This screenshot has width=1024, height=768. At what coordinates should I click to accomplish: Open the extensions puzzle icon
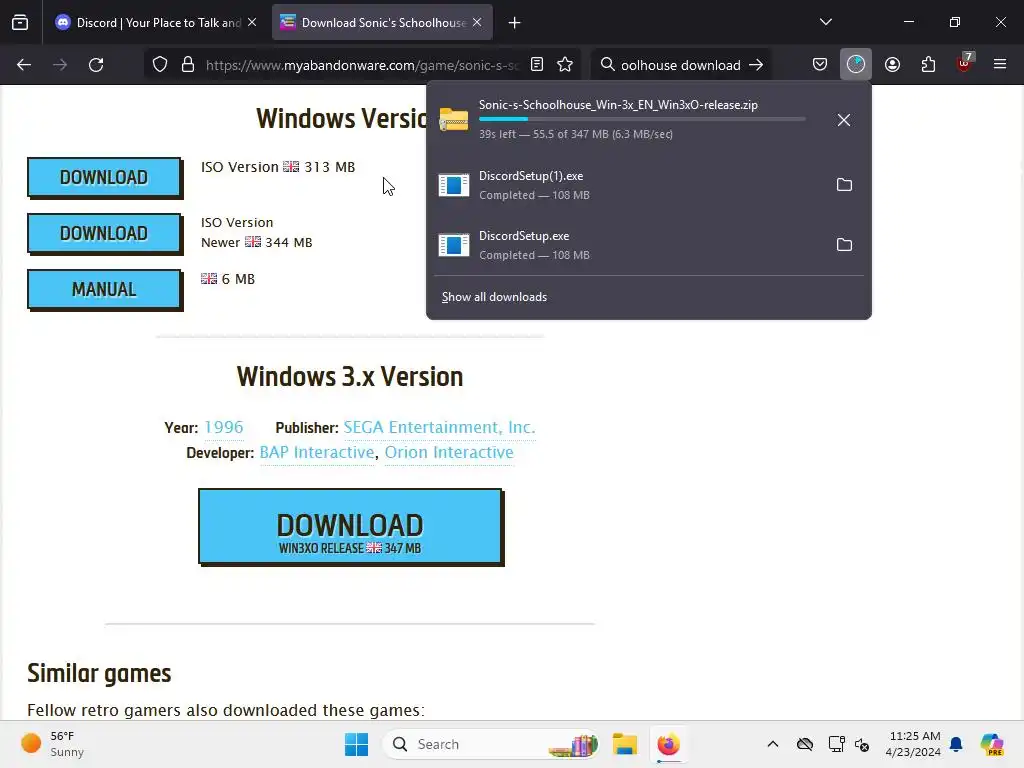point(928,64)
